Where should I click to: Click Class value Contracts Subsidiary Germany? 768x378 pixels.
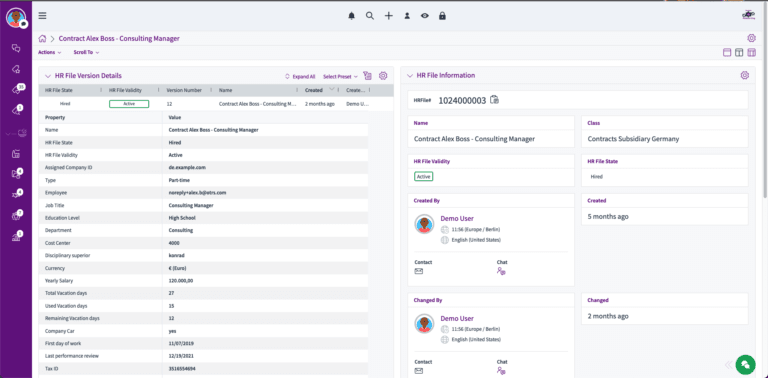633,139
